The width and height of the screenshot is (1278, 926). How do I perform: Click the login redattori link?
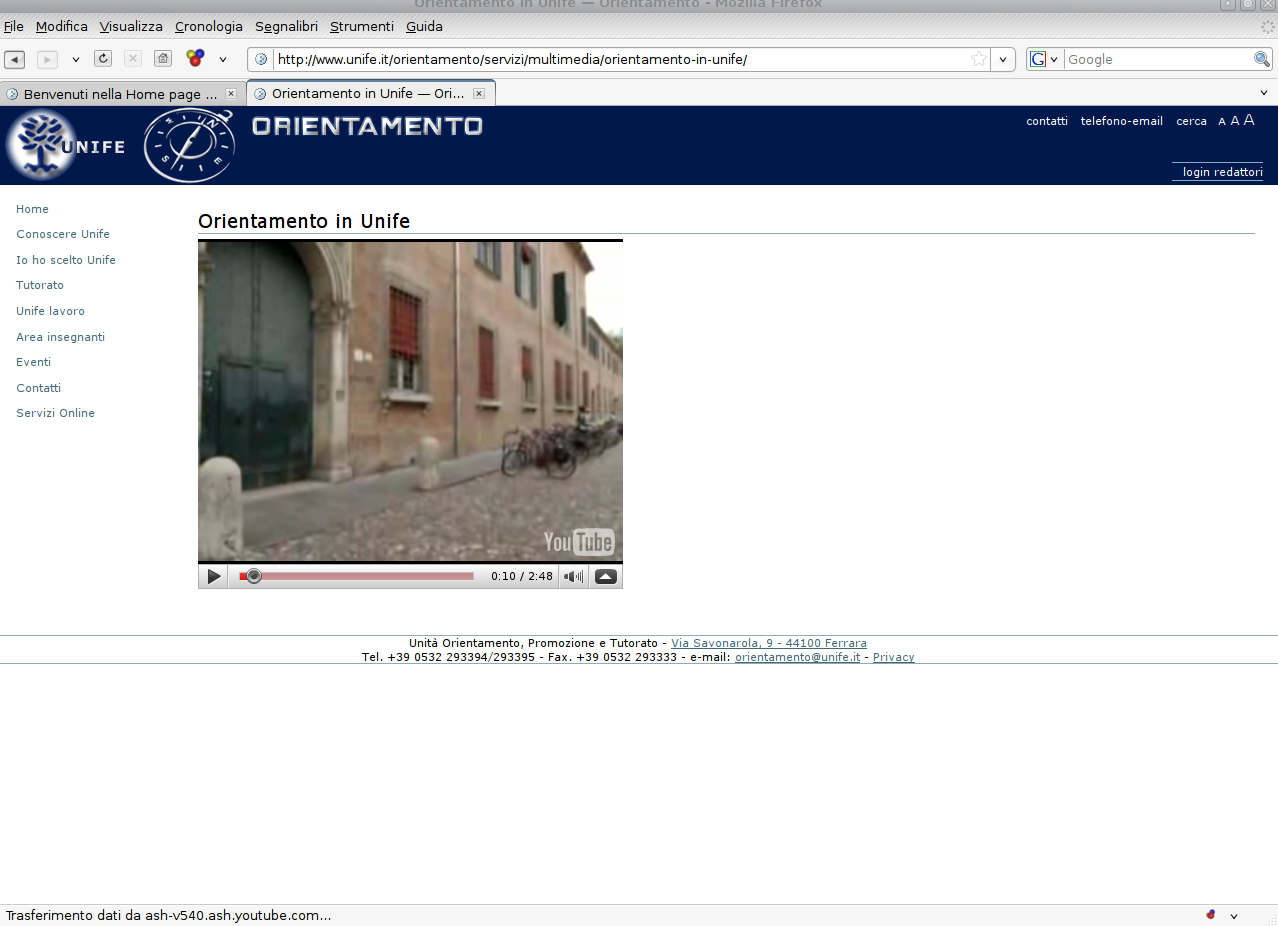click(1222, 172)
